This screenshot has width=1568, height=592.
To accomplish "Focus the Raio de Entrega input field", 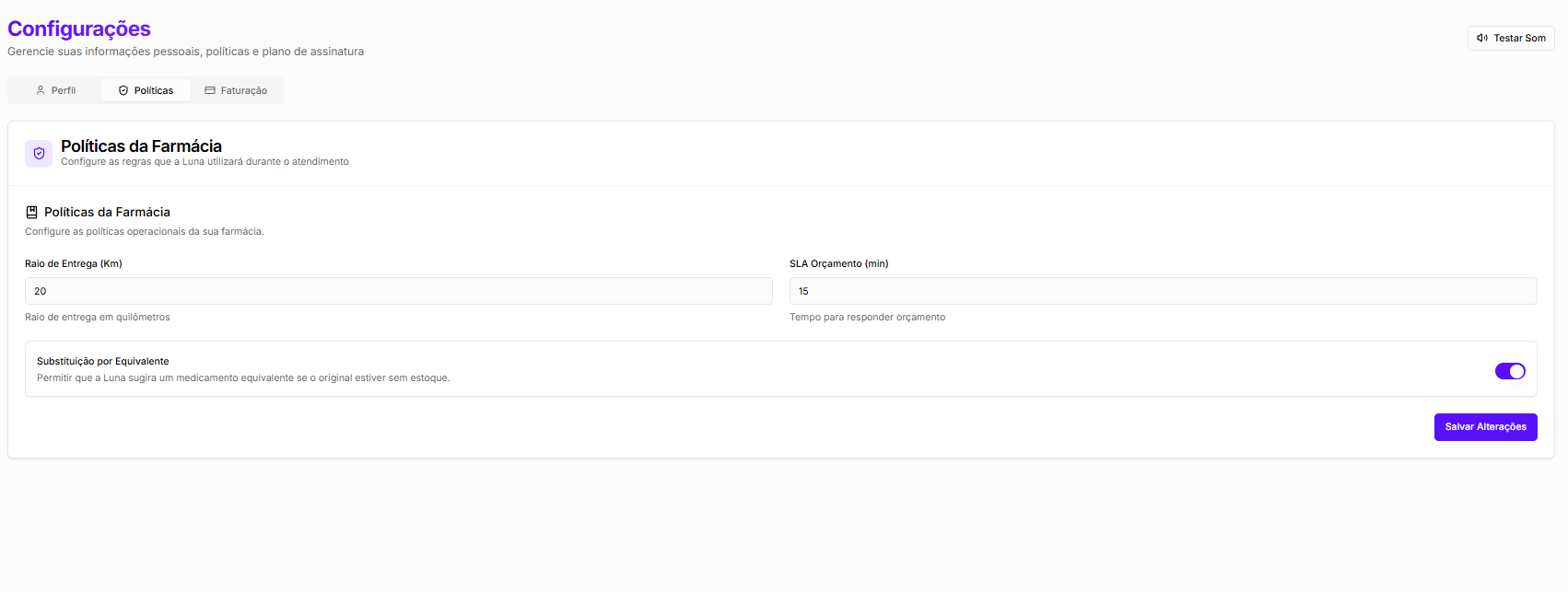I will (398, 291).
